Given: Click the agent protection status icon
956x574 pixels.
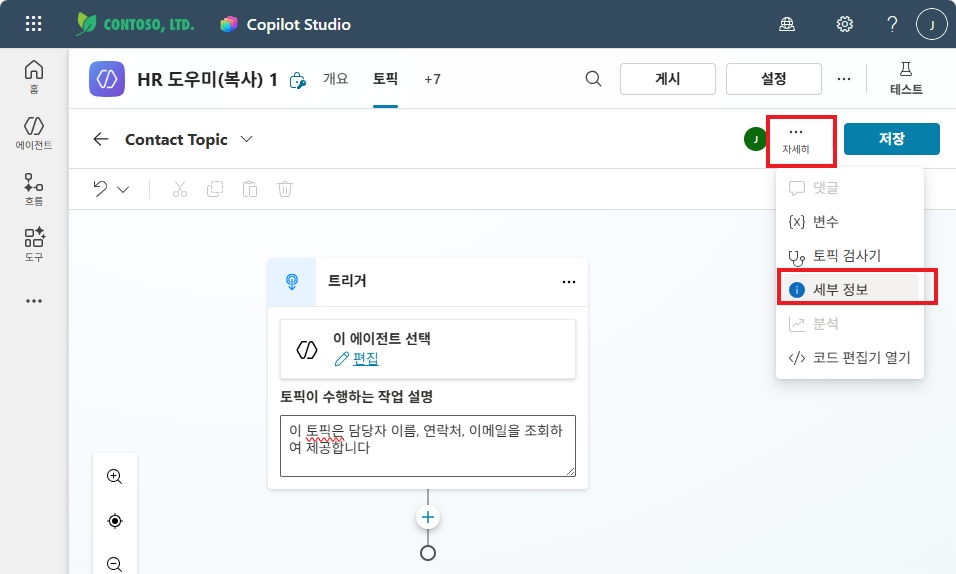Looking at the screenshot, I should click(x=298, y=81).
